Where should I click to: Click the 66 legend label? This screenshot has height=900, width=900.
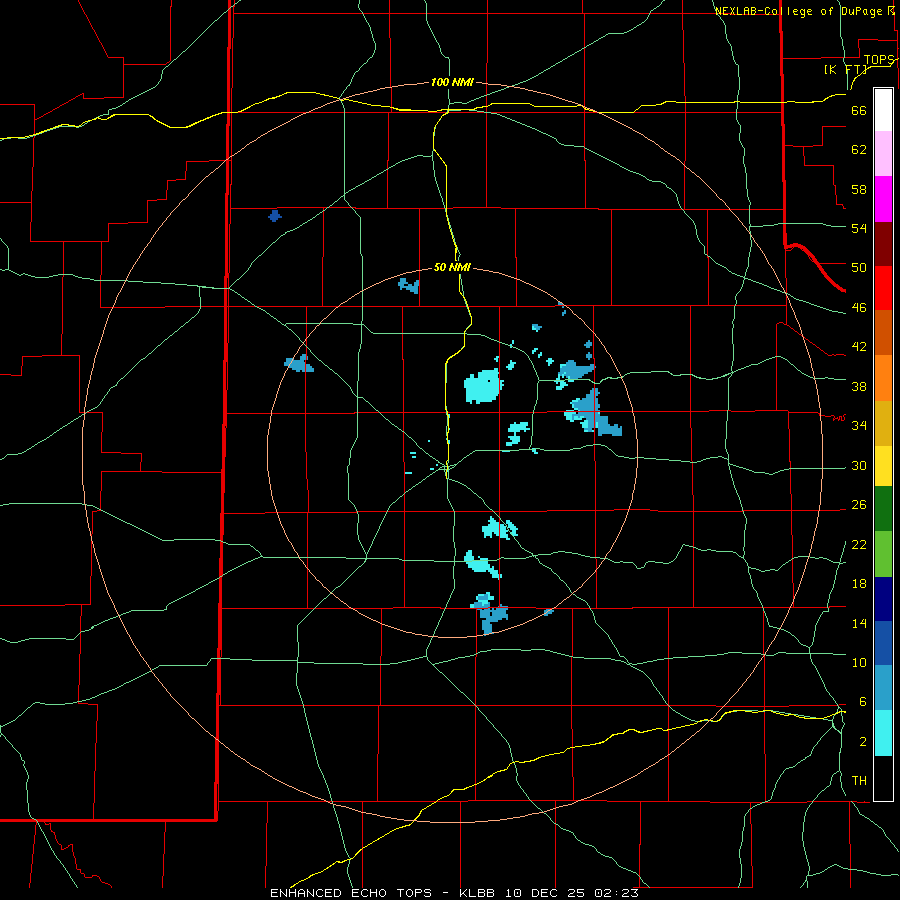point(859,110)
